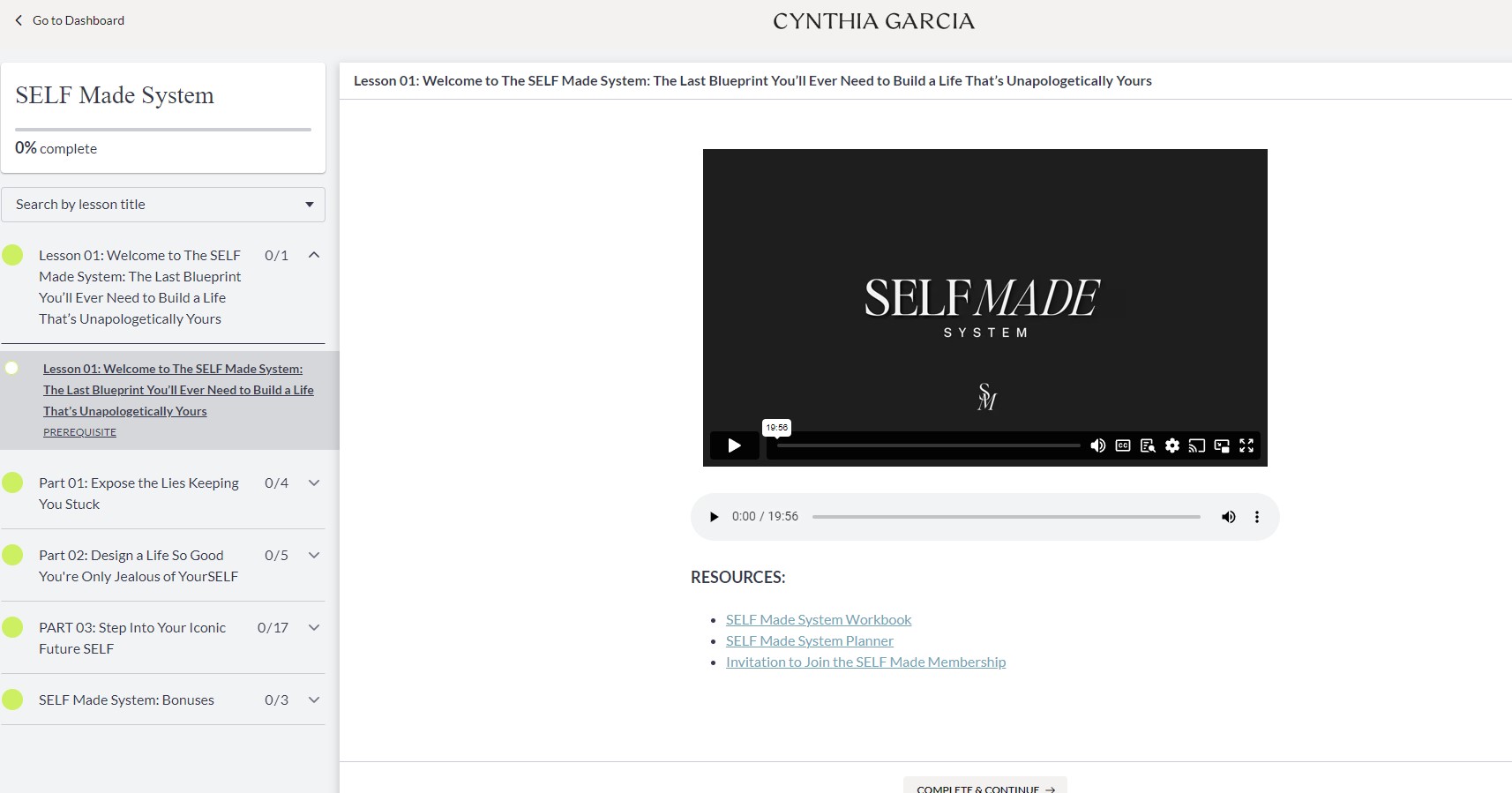
Task: Select the Lesson 01 section header title
Action: 139,287
